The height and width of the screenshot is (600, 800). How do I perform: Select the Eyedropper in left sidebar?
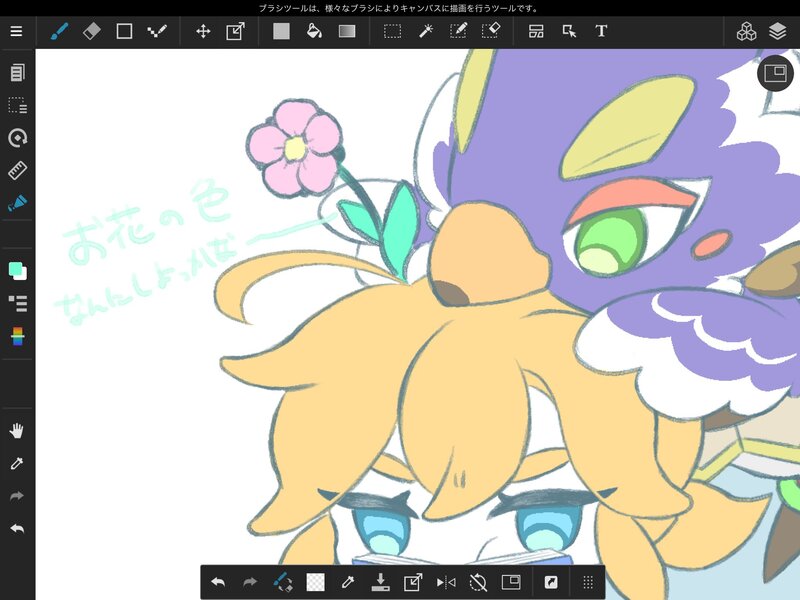coord(17,463)
